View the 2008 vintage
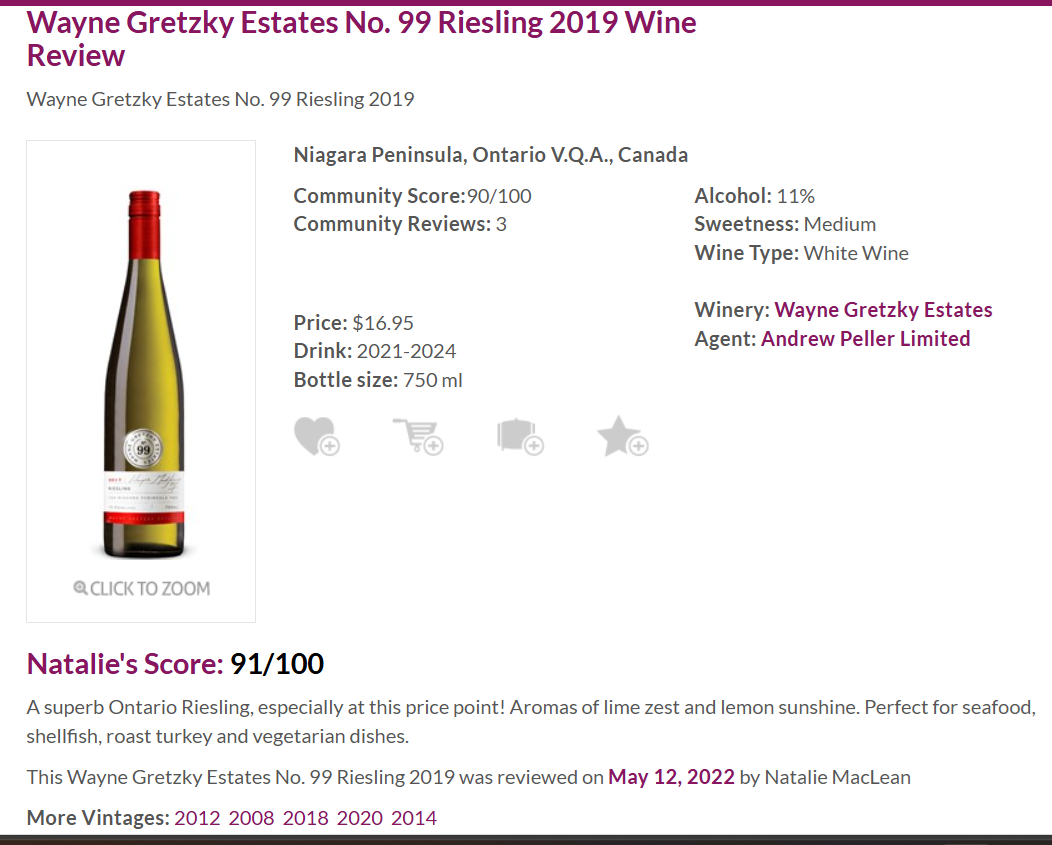 (x=251, y=818)
